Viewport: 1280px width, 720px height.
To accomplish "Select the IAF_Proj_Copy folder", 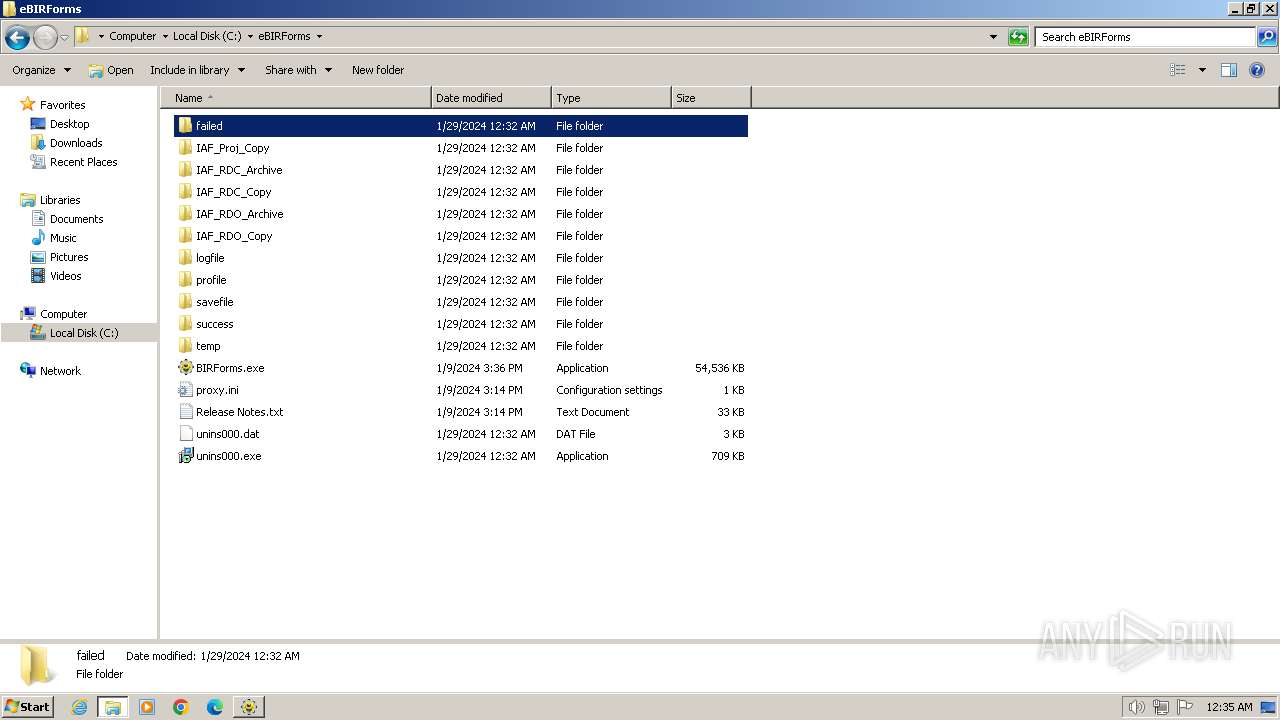I will point(460,148).
